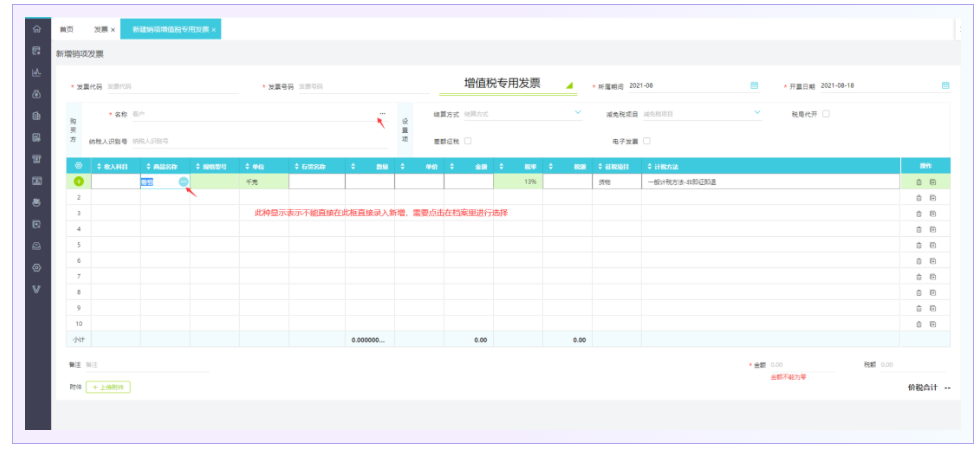Open the 减免税项目 dropdown
The height and width of the screenshot is (451, 977).
(x=756, y=113)
